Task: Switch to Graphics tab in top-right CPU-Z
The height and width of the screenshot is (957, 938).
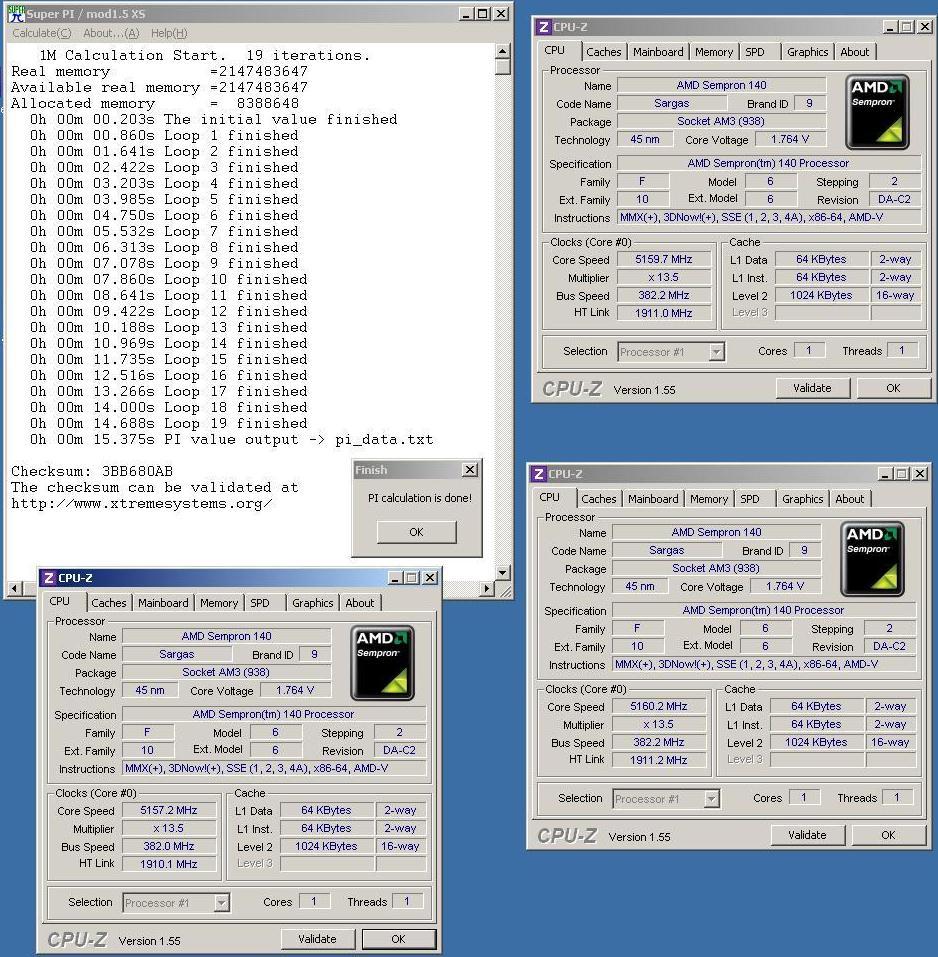Action: point(807,52)
